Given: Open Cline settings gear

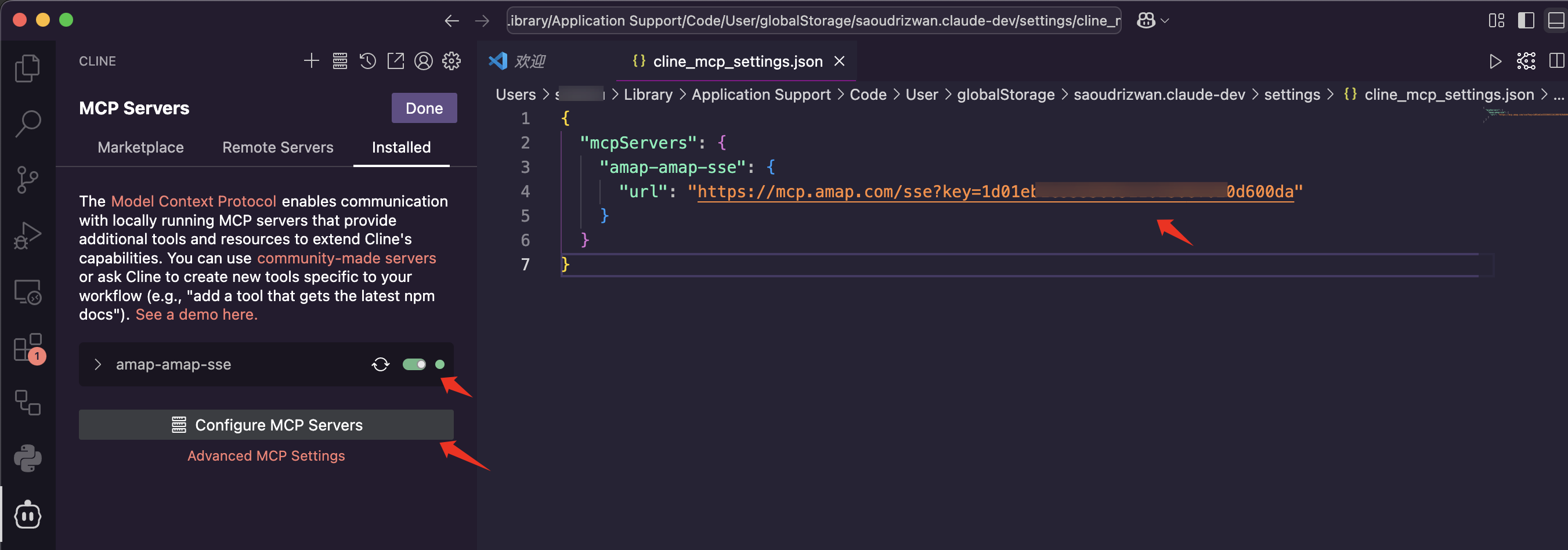Looking at the screenshot, I should point(451,61).
